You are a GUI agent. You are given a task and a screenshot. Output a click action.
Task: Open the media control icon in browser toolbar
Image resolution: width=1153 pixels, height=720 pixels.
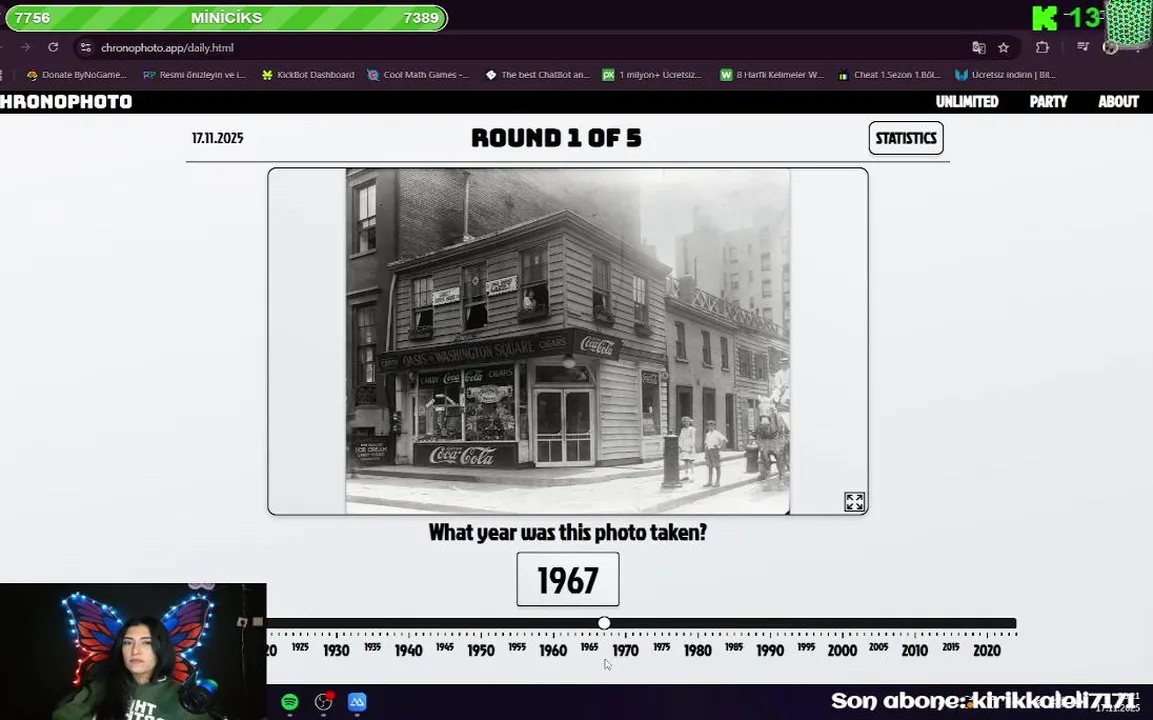tap(1082, 47)
